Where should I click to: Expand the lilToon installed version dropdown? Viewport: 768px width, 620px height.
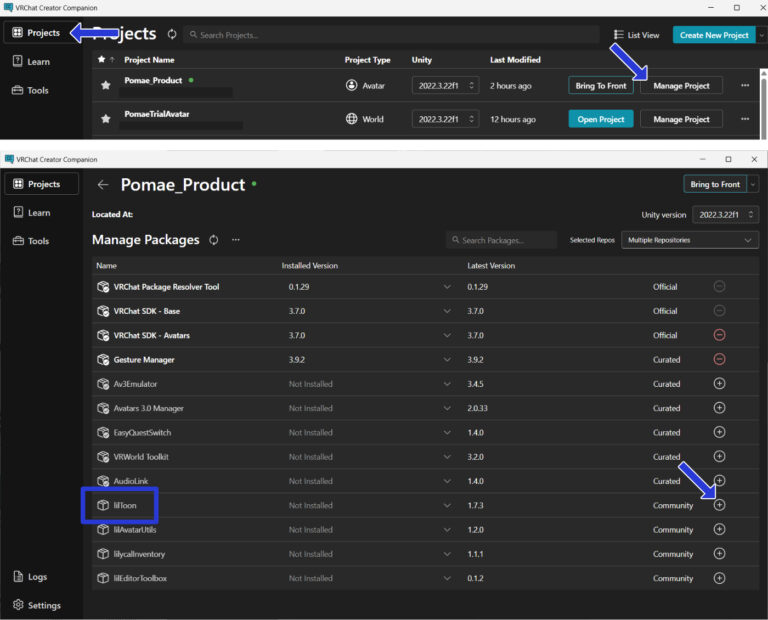tap(447, 505)
